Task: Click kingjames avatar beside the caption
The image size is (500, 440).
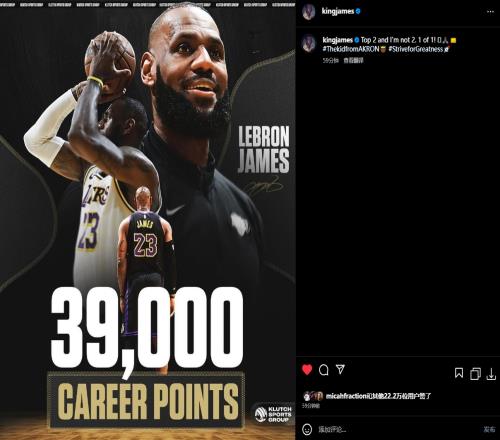Action: click(309, 44)
